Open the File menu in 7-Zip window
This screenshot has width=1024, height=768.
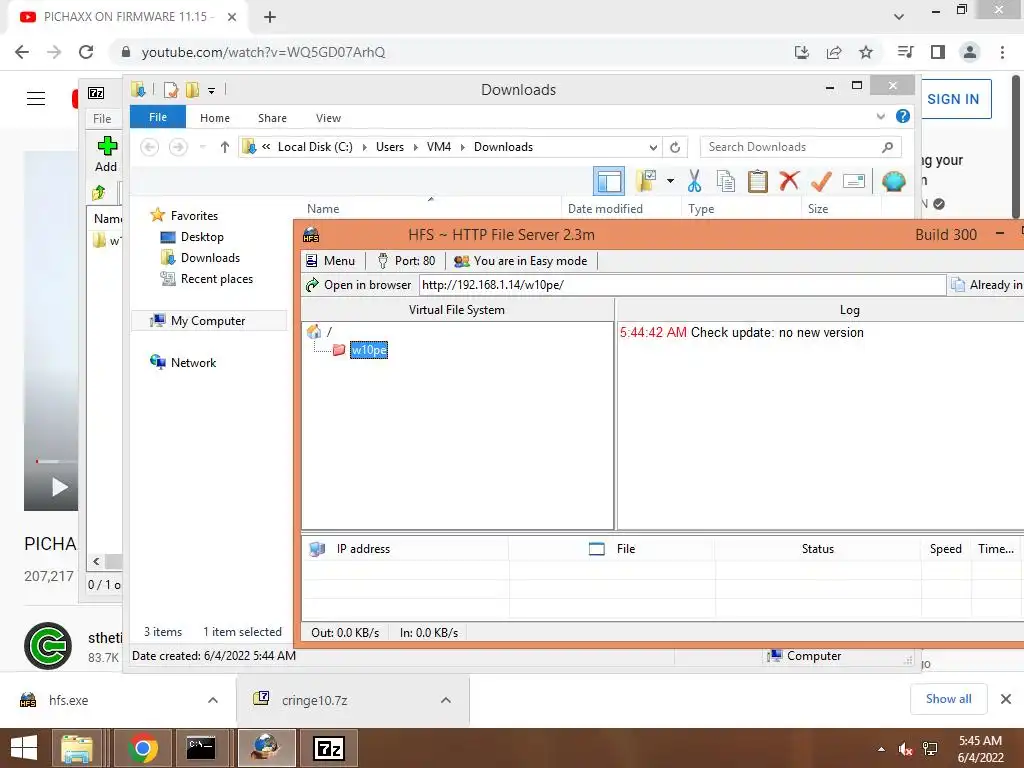click(x=102, y=118)
